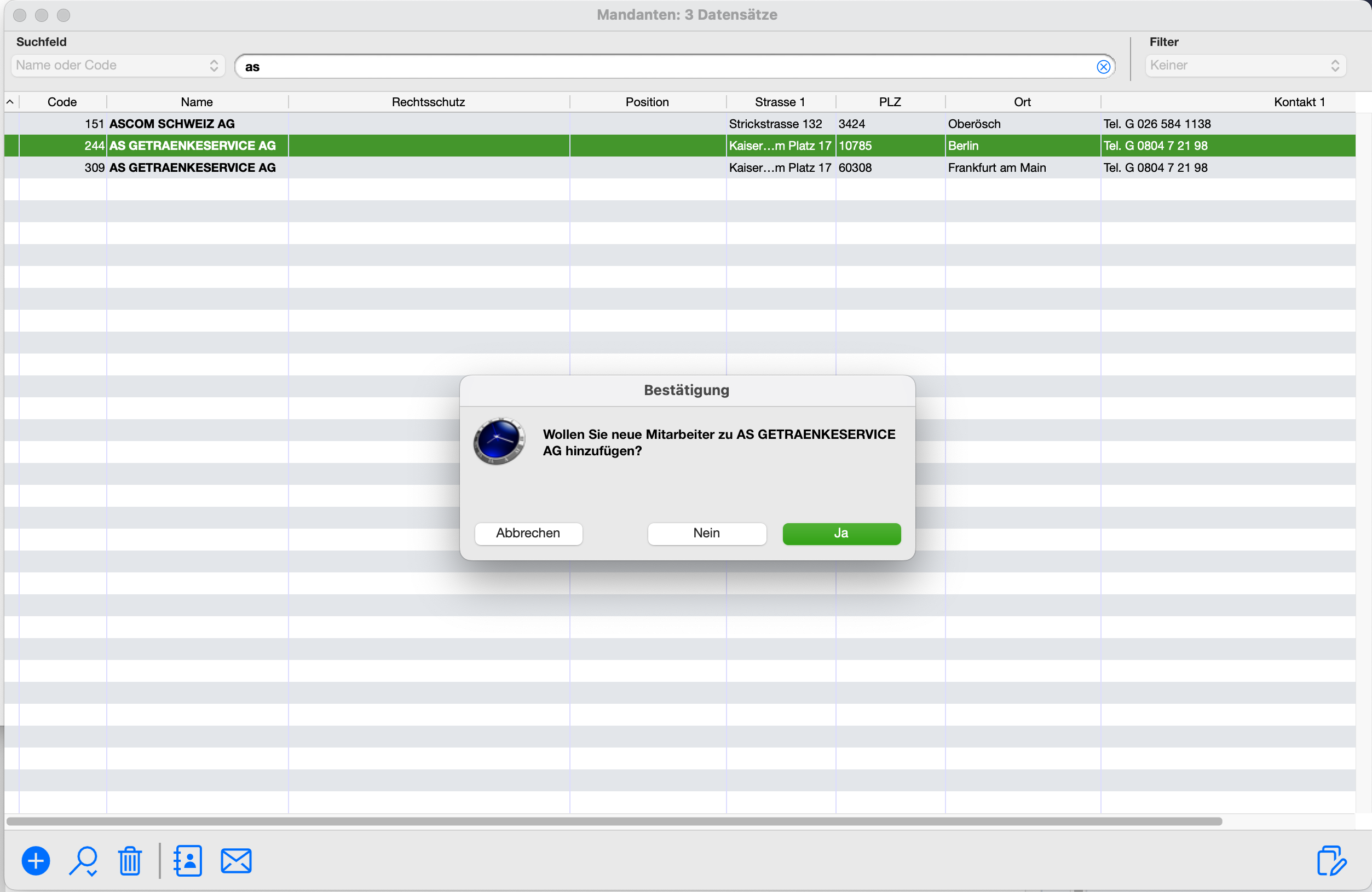Click the Nein button in the dialog

(707, 534)
